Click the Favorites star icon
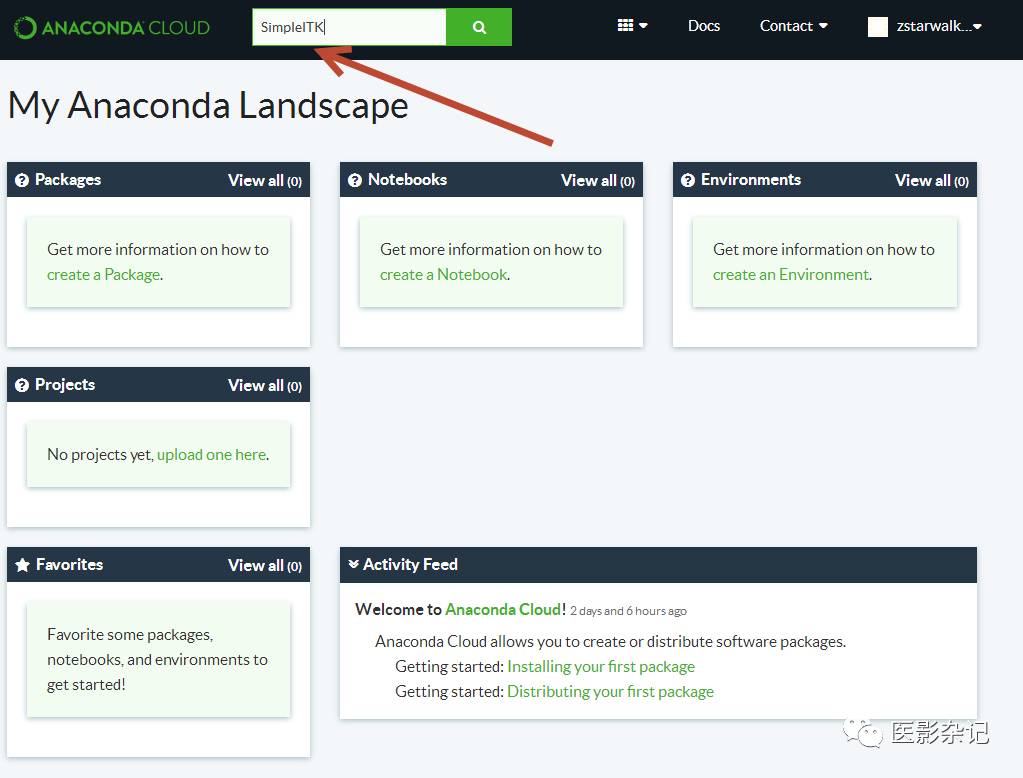 tap(22, 566)
